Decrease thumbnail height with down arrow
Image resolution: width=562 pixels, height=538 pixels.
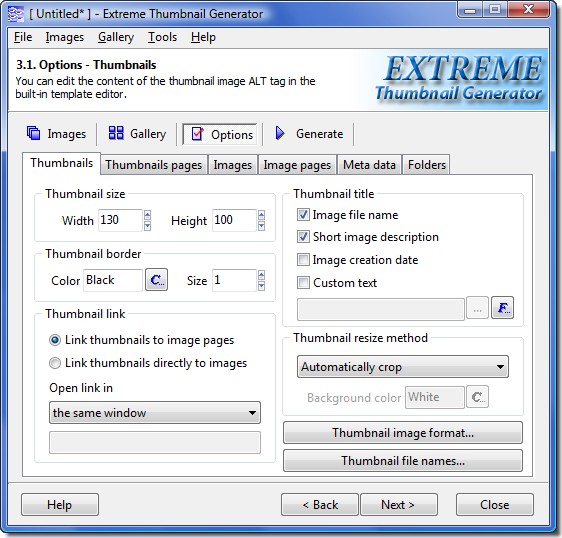[x=261, y=226]
